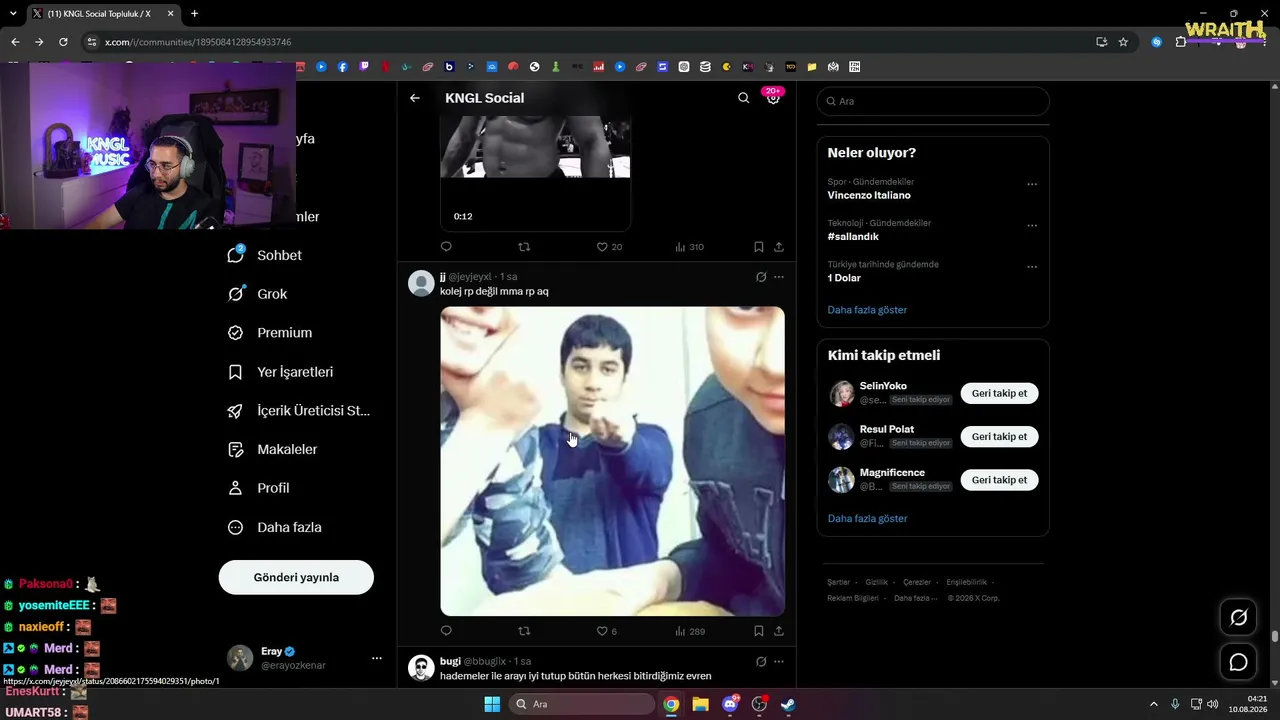This screenshot has height=720, width=1280.
Task: Open the Windows Start menu
Action: click(x=492, y=704)
